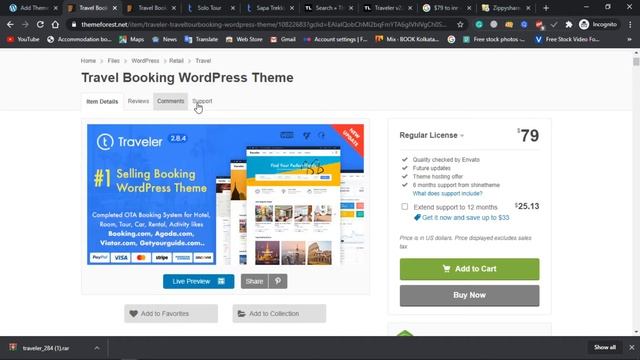Click the Buy Now button
Image resolution: width=640 pixels, height=360 pixels.
coord(469,295)
